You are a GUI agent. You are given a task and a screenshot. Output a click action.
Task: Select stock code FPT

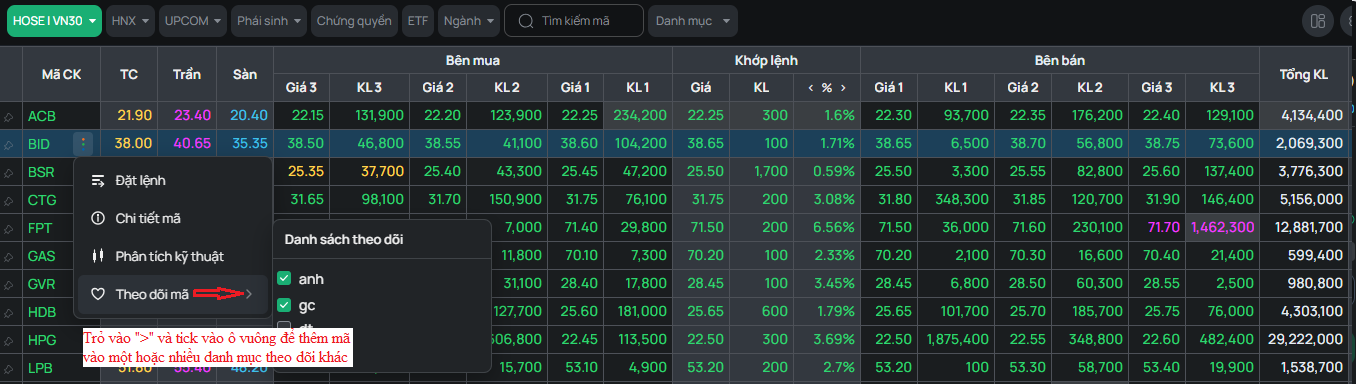(x=40, y=228)
